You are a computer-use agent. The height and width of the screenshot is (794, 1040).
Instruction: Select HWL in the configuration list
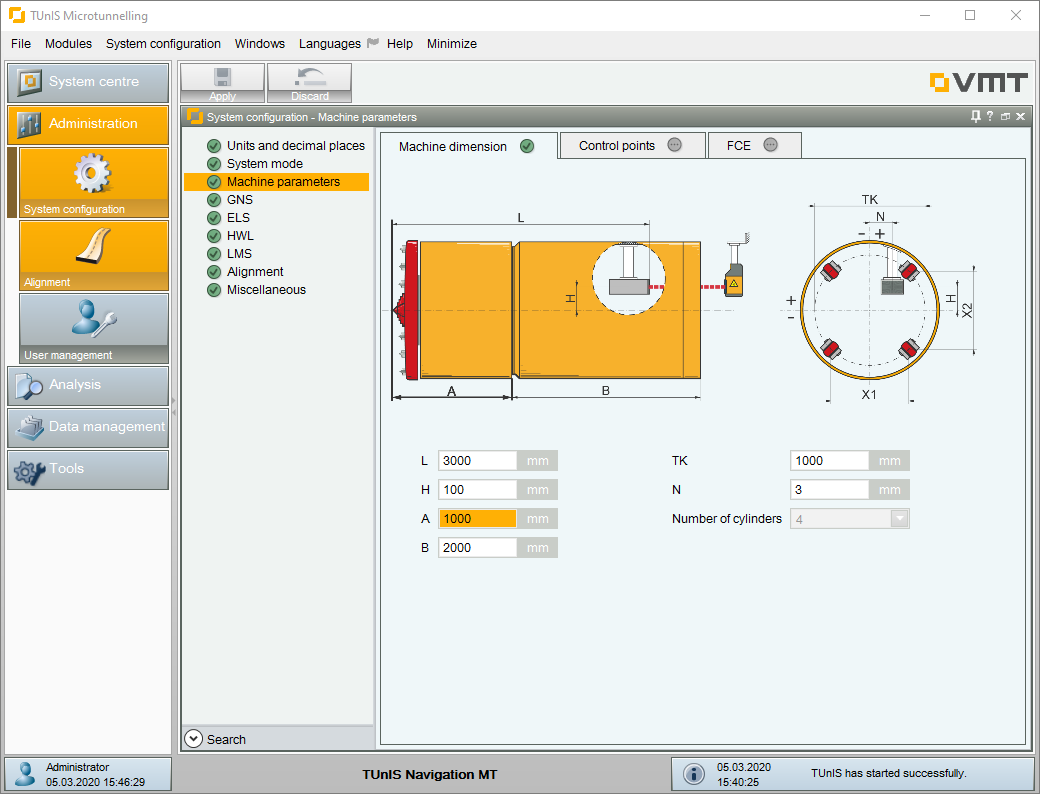click(240, 235)
